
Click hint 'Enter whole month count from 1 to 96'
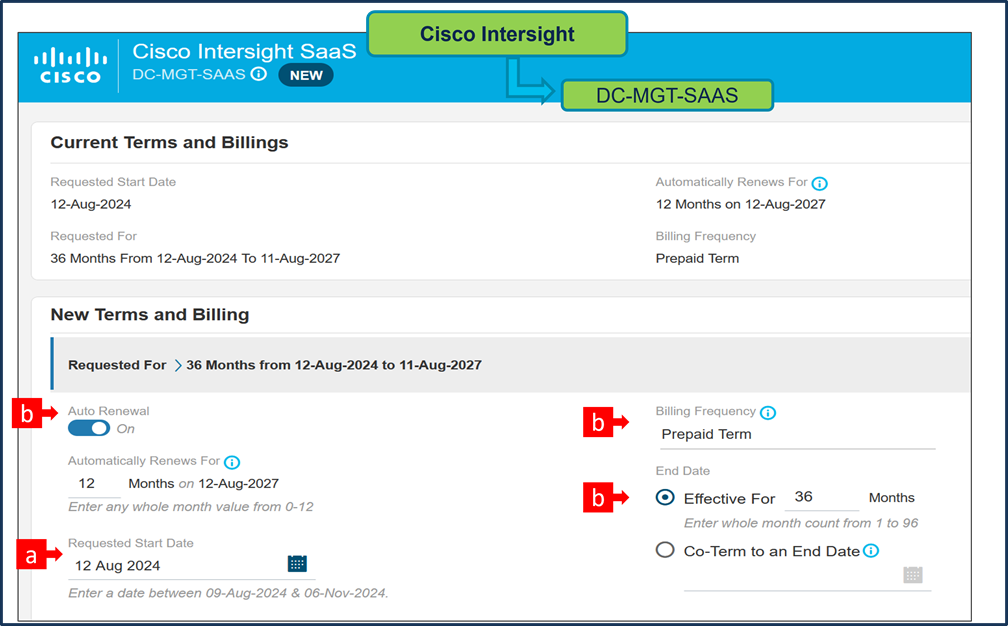(801, 523)
